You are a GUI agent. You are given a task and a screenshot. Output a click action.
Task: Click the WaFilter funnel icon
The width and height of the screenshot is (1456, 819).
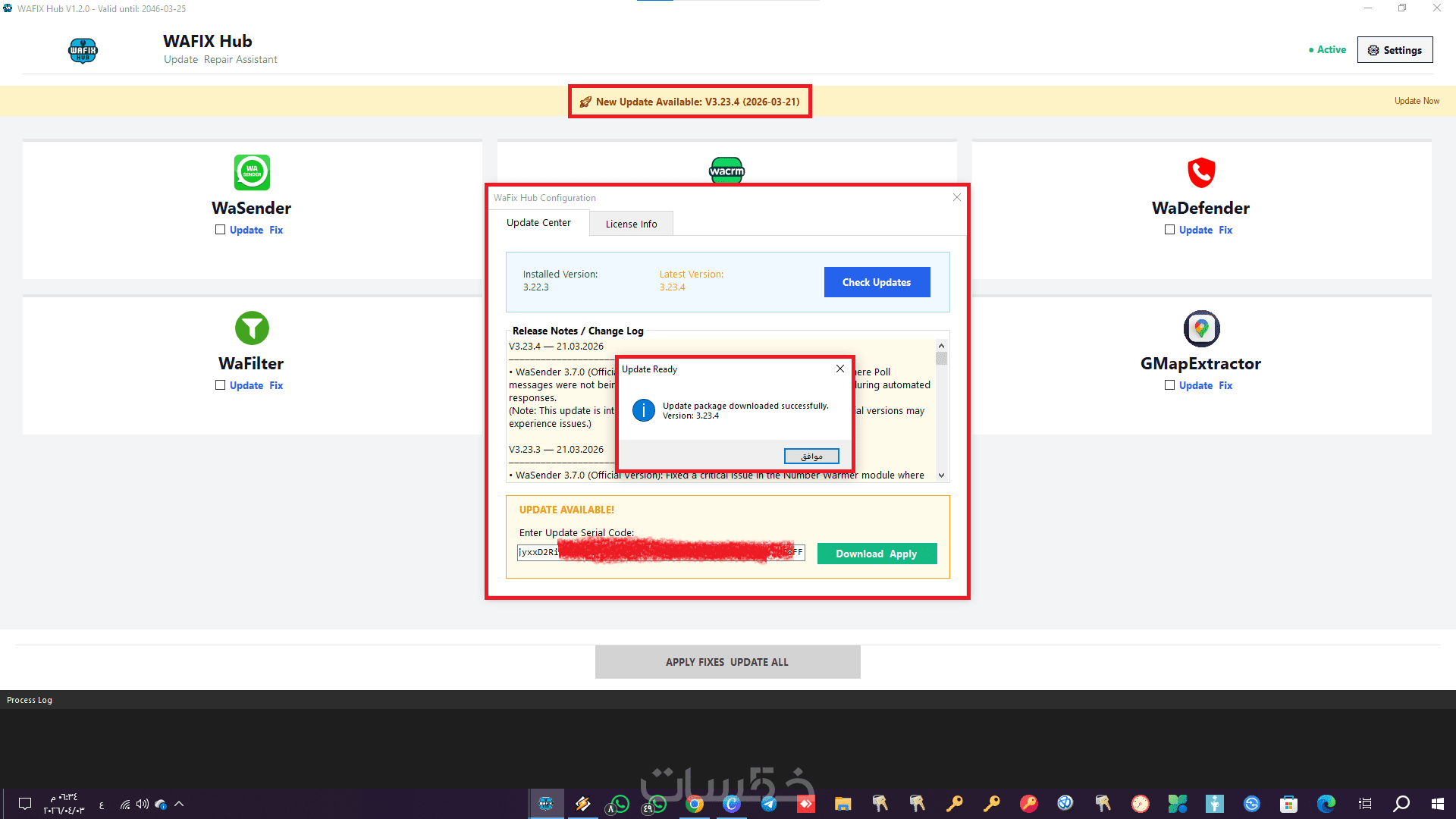(252, 328)
